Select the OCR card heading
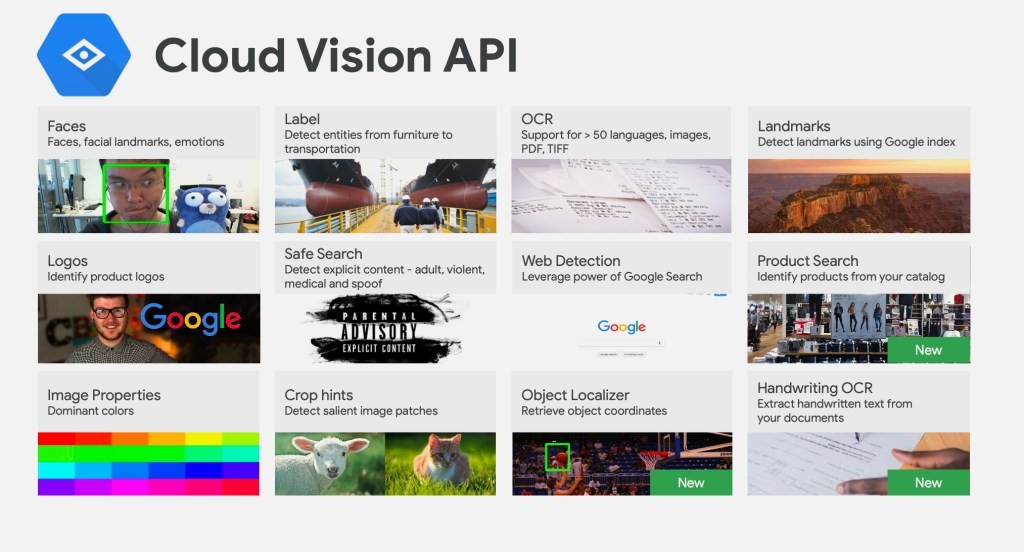Screen dimensions: 1024x552 537,119
